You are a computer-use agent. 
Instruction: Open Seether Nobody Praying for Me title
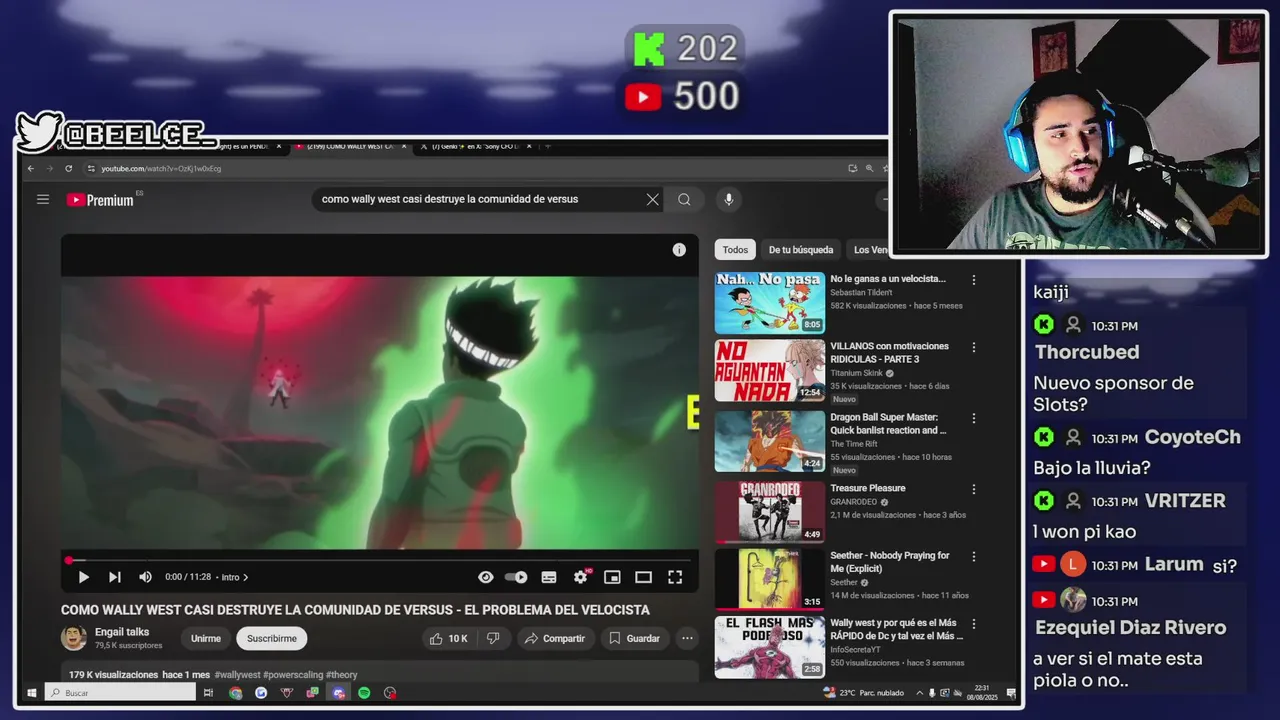(x=890, y=562)
